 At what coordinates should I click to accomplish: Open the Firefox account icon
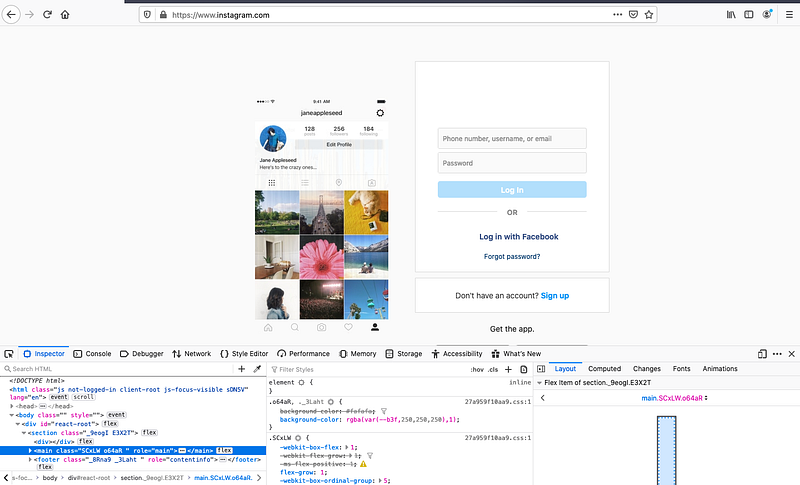coord(767,15)
